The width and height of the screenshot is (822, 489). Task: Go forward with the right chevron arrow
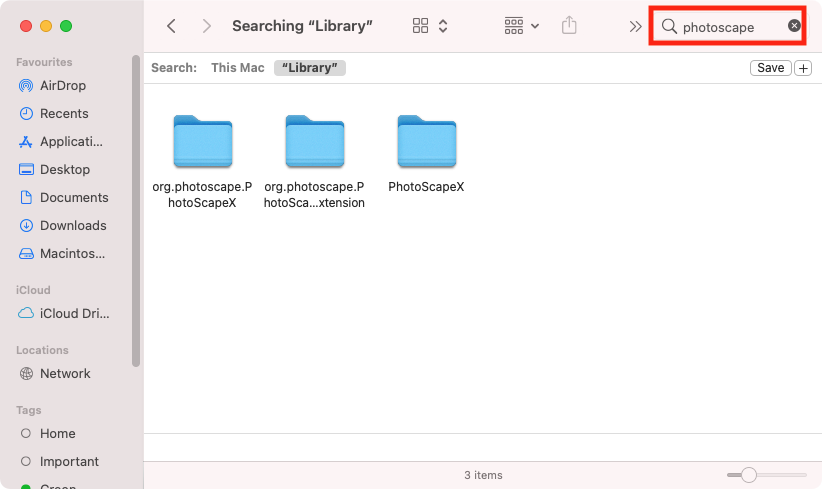coord(207,26)
